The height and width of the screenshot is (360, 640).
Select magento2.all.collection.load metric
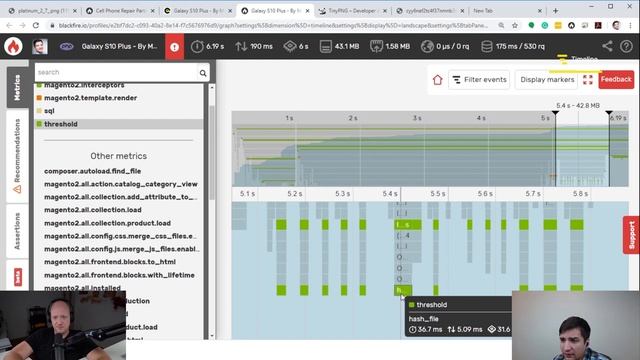click(x=93, y=210)
